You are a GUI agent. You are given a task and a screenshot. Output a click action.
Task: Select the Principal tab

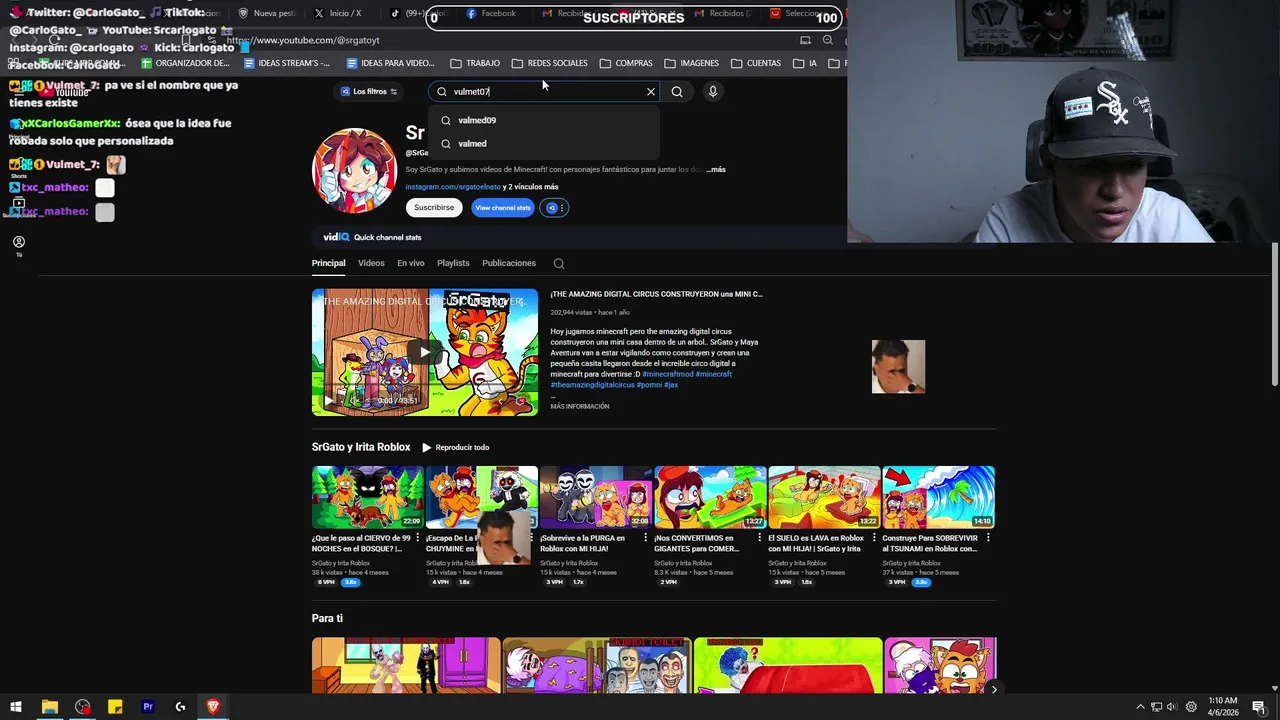328,263
